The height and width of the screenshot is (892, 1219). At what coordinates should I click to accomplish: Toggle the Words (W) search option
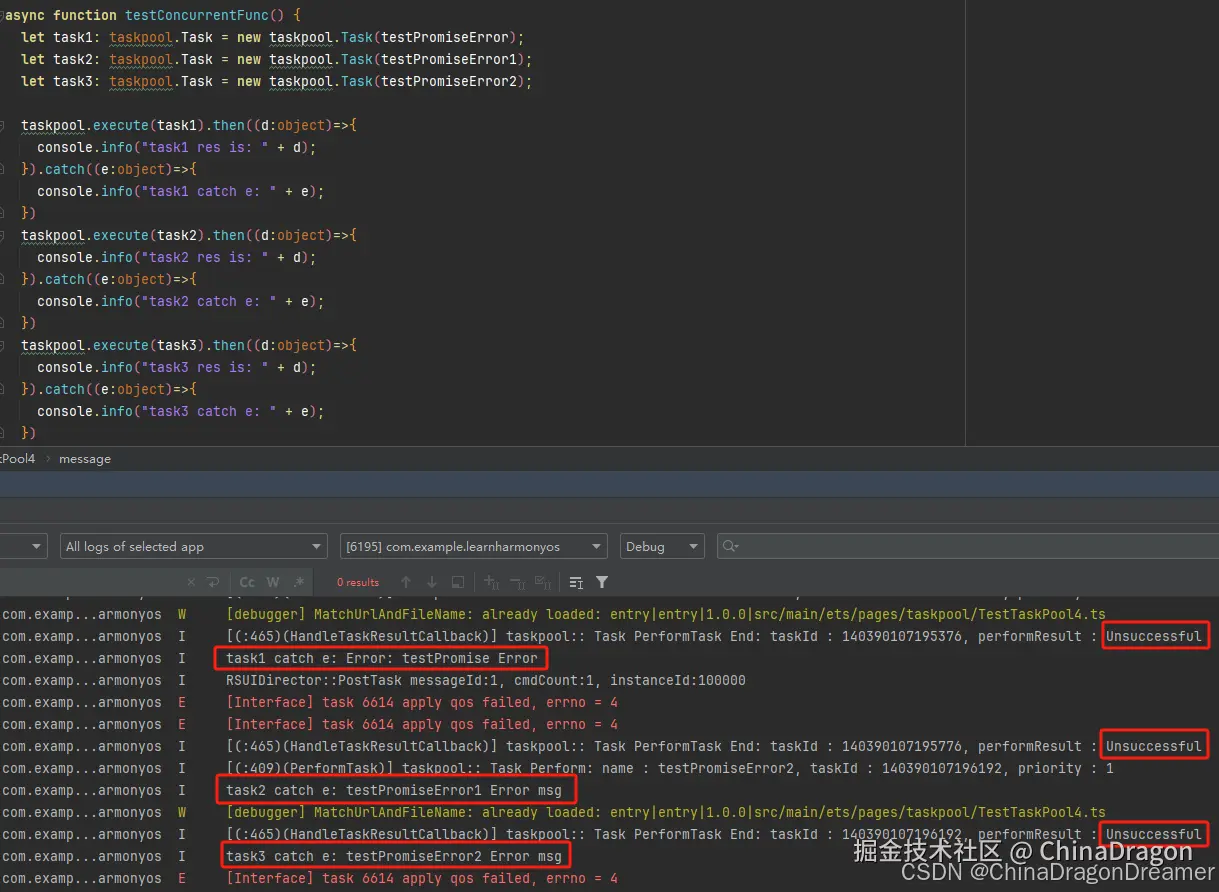point(272,582)
